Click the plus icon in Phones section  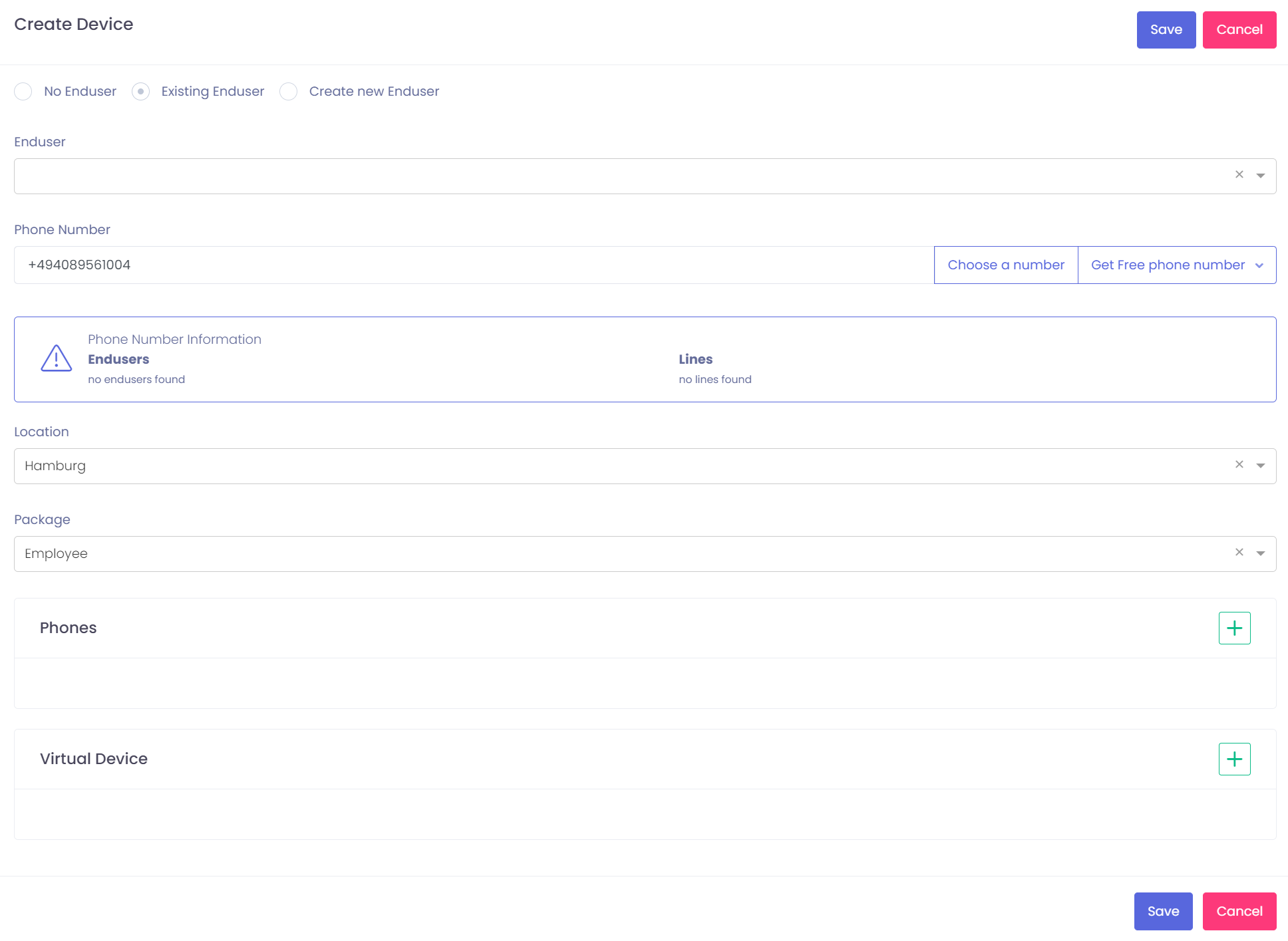[1234, 628]
